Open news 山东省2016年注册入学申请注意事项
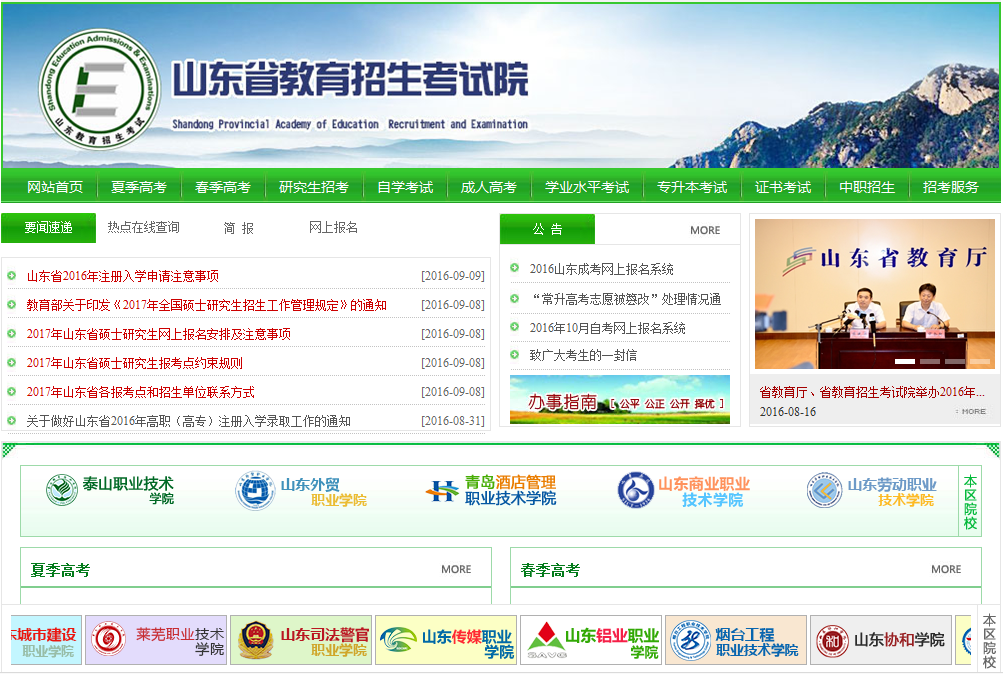The width and height of the screenshot is (1003, 674). tap(123, 276)
